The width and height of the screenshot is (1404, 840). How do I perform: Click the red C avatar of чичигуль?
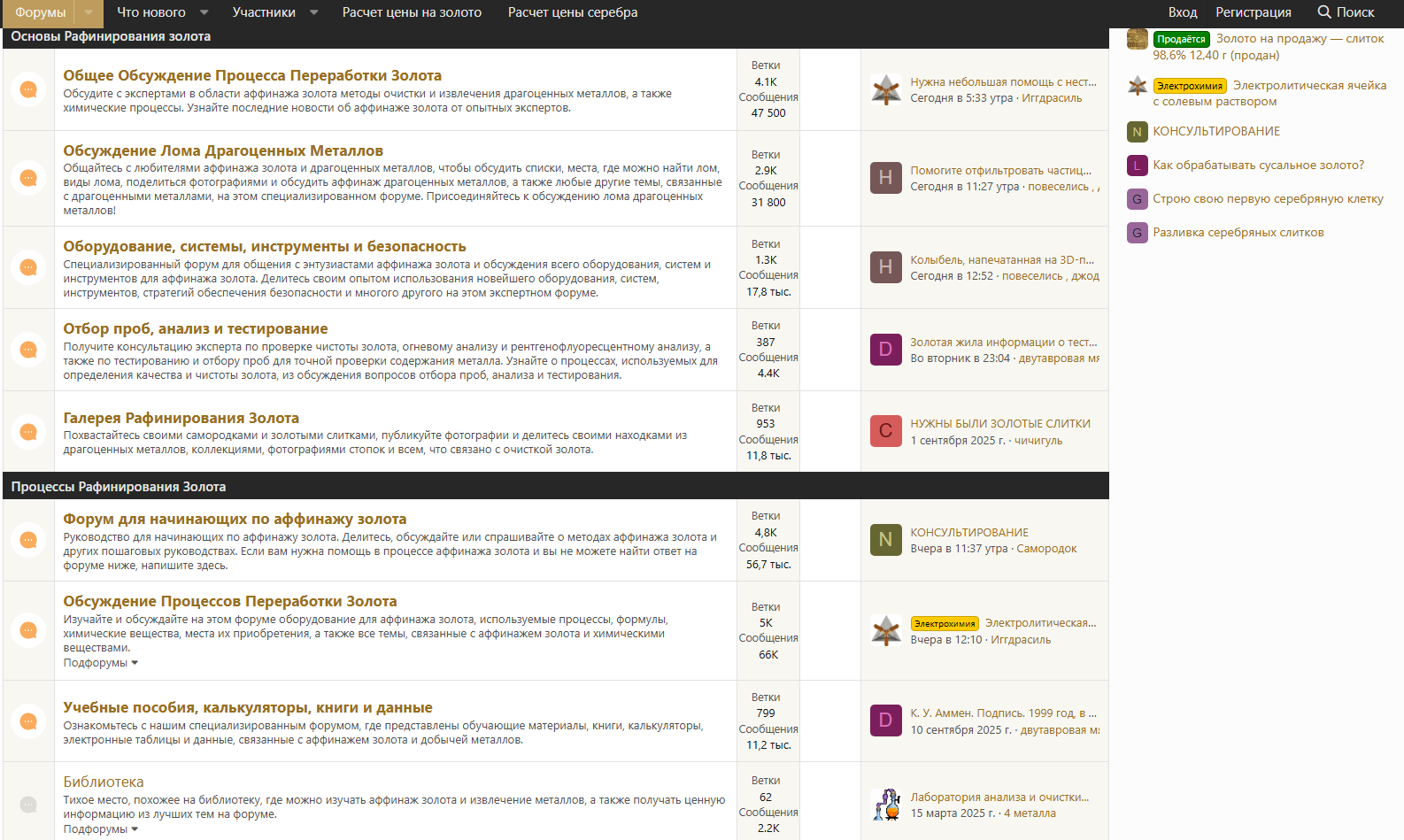(x=885, y=432)
